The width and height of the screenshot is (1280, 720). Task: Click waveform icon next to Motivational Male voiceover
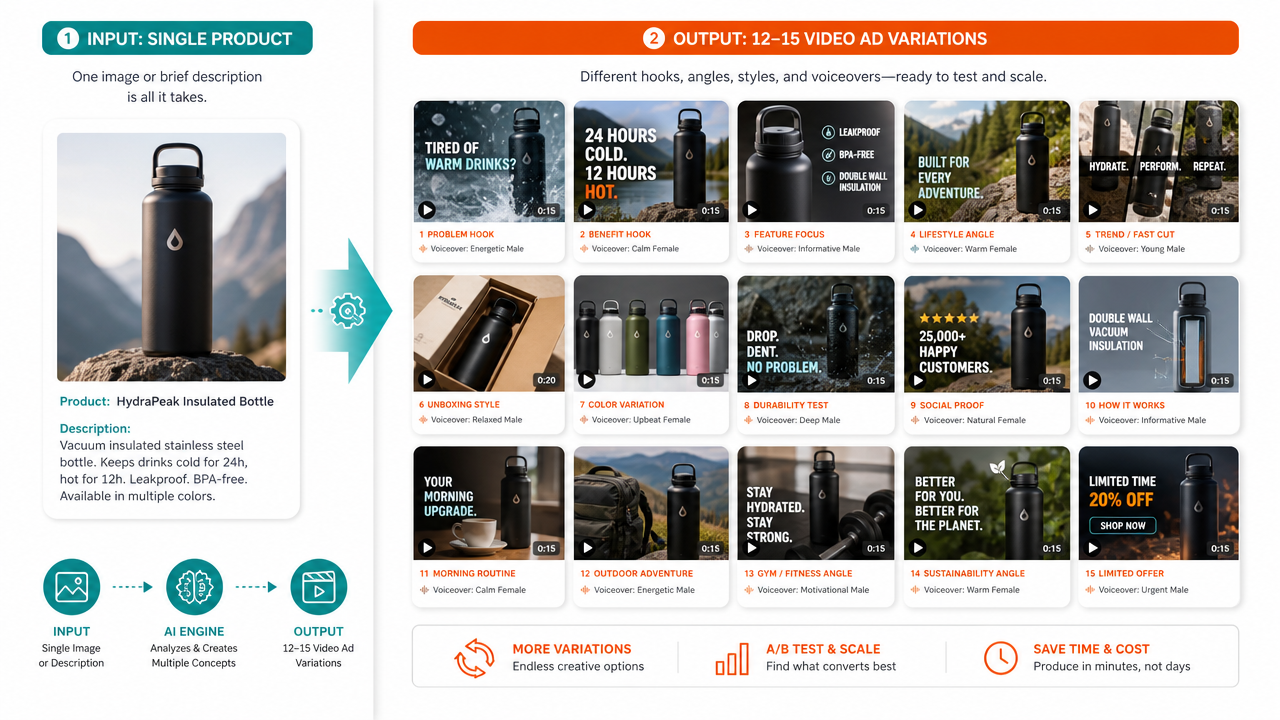tap(749, 590)
